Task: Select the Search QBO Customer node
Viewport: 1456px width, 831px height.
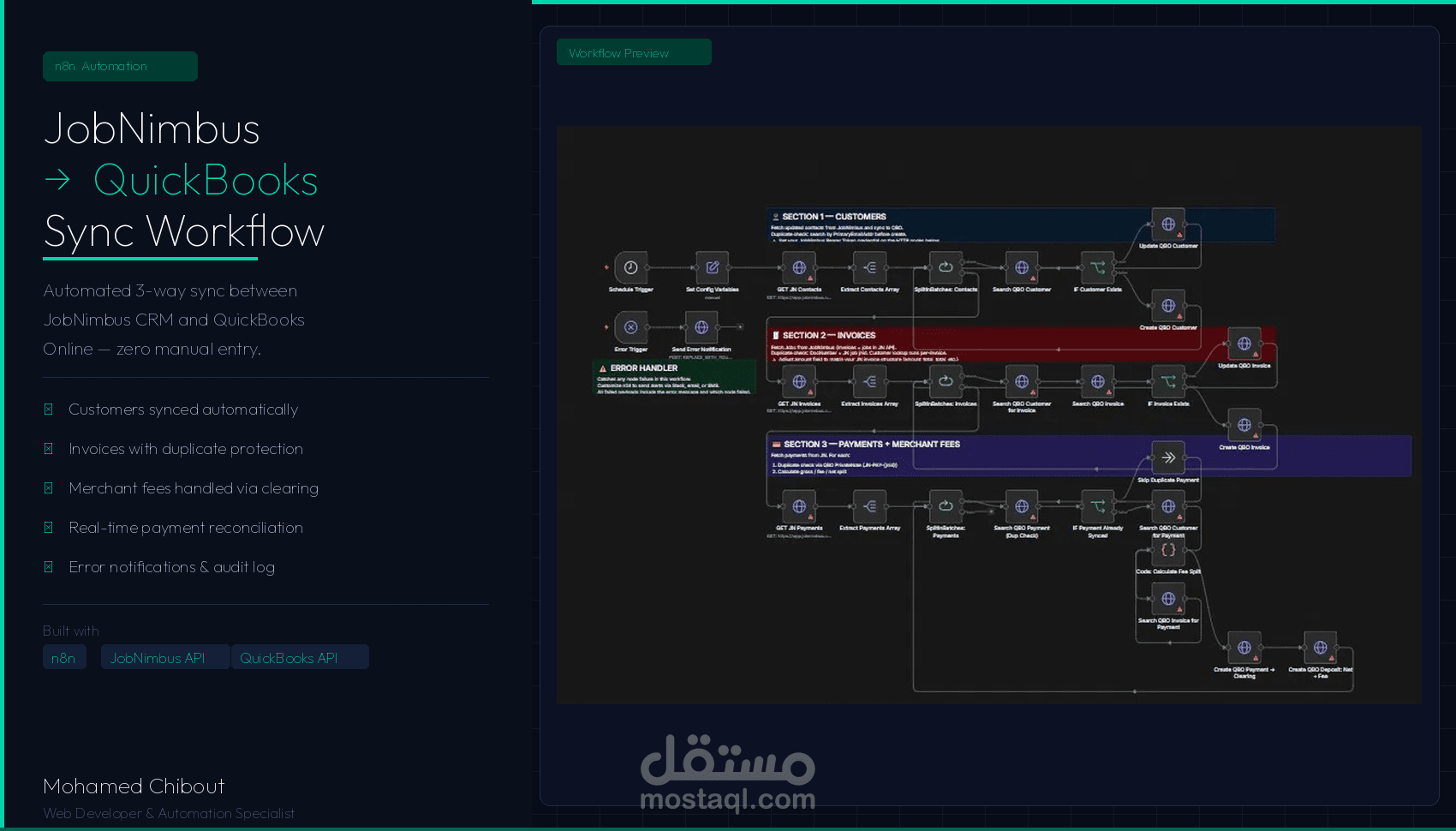Action: [1022, 267]
